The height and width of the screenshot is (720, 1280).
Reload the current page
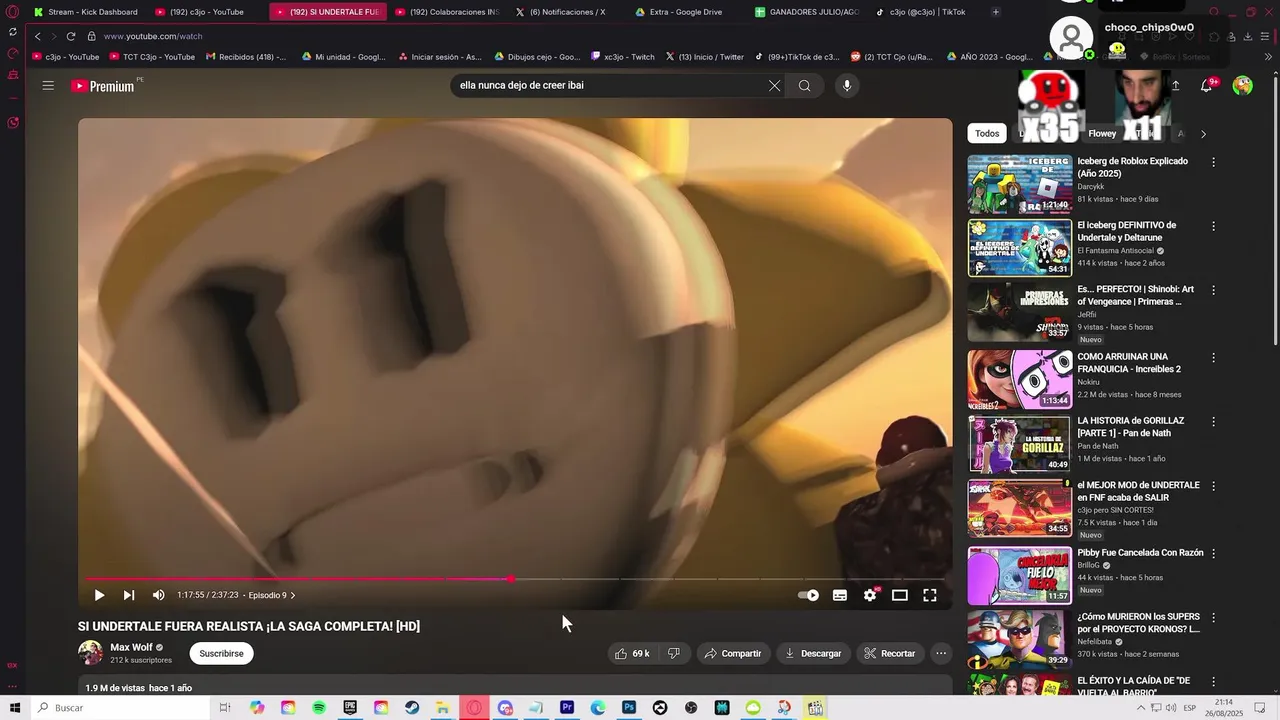point(71,36)
